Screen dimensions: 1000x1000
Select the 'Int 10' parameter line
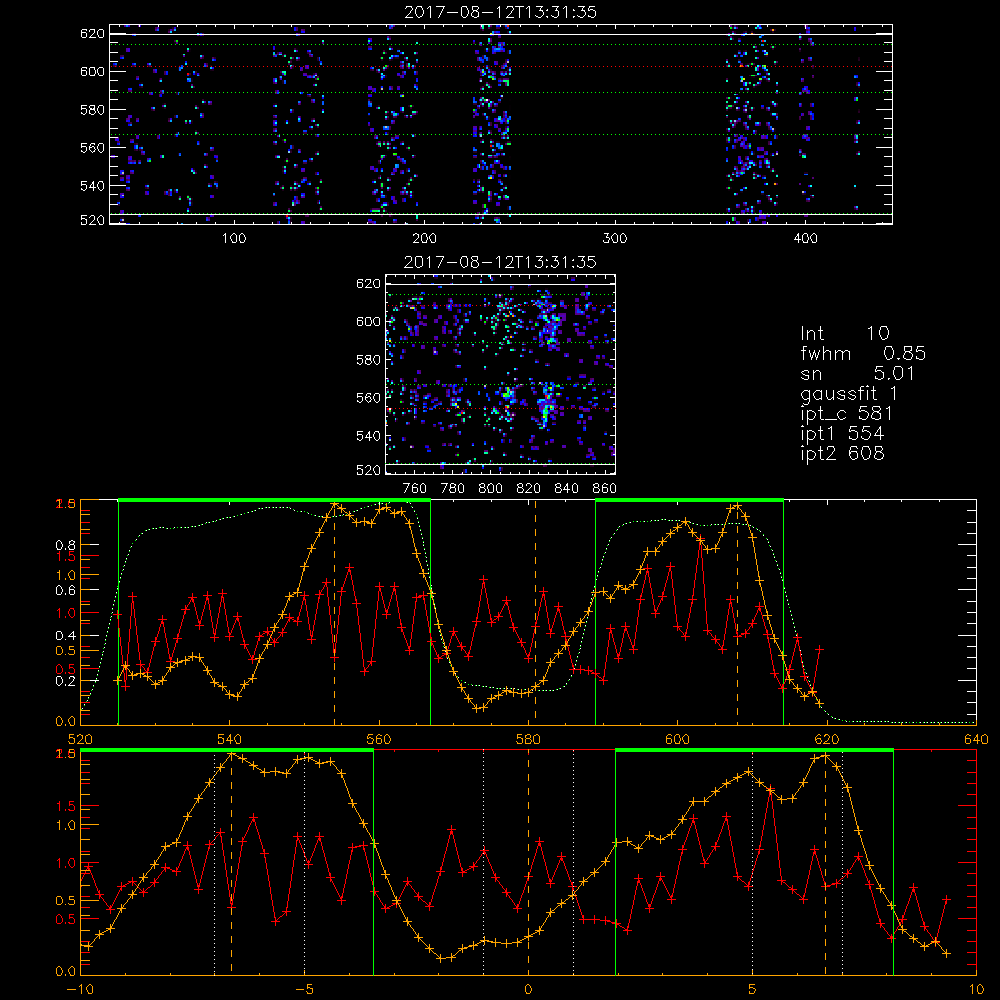pyautogui.click(x=844, y=333)
